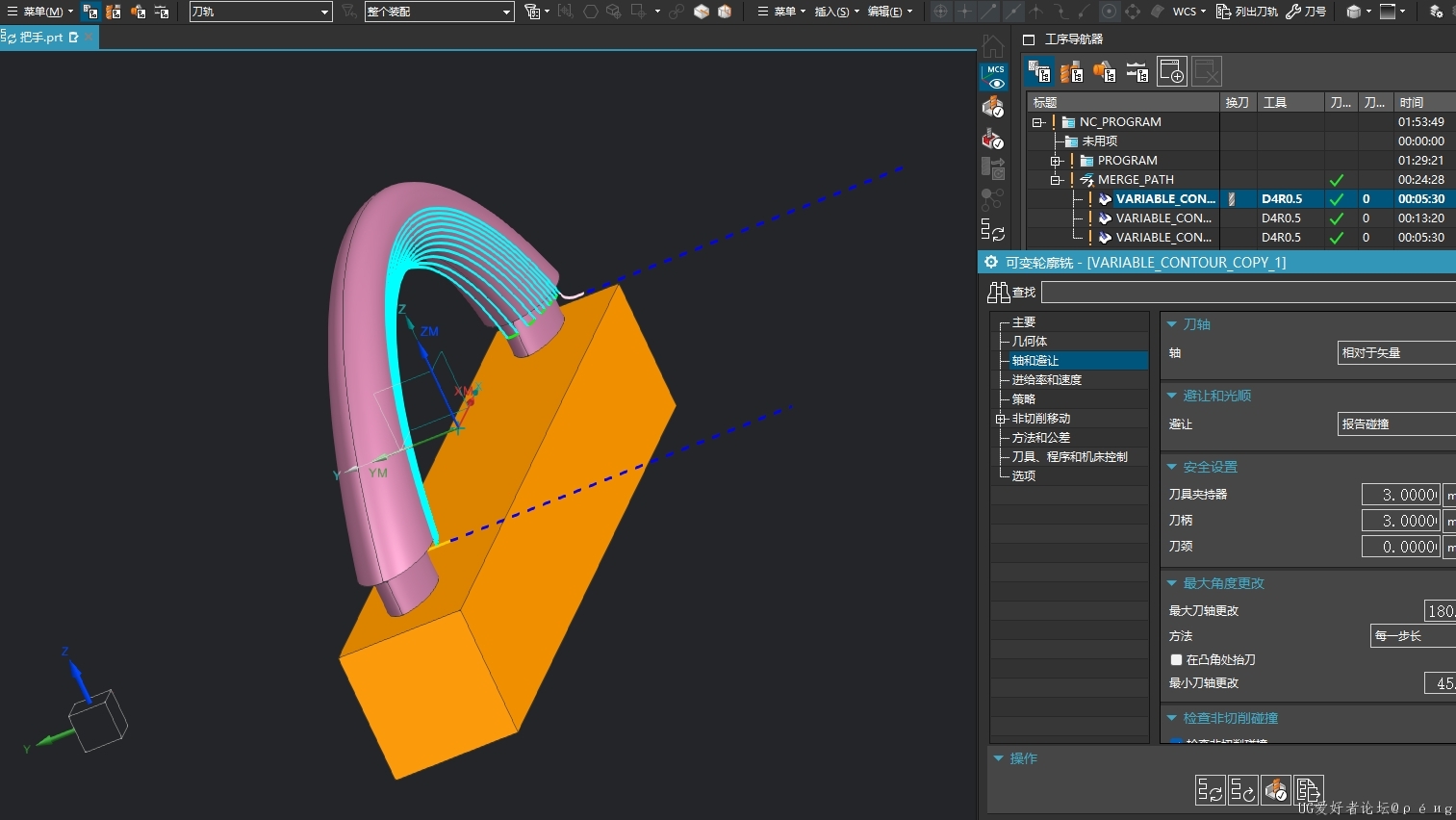This screenshot has width=1456, height=820.
Task: Click the gear settings icon at toolbar end
Action: (x=1436, y=12)
